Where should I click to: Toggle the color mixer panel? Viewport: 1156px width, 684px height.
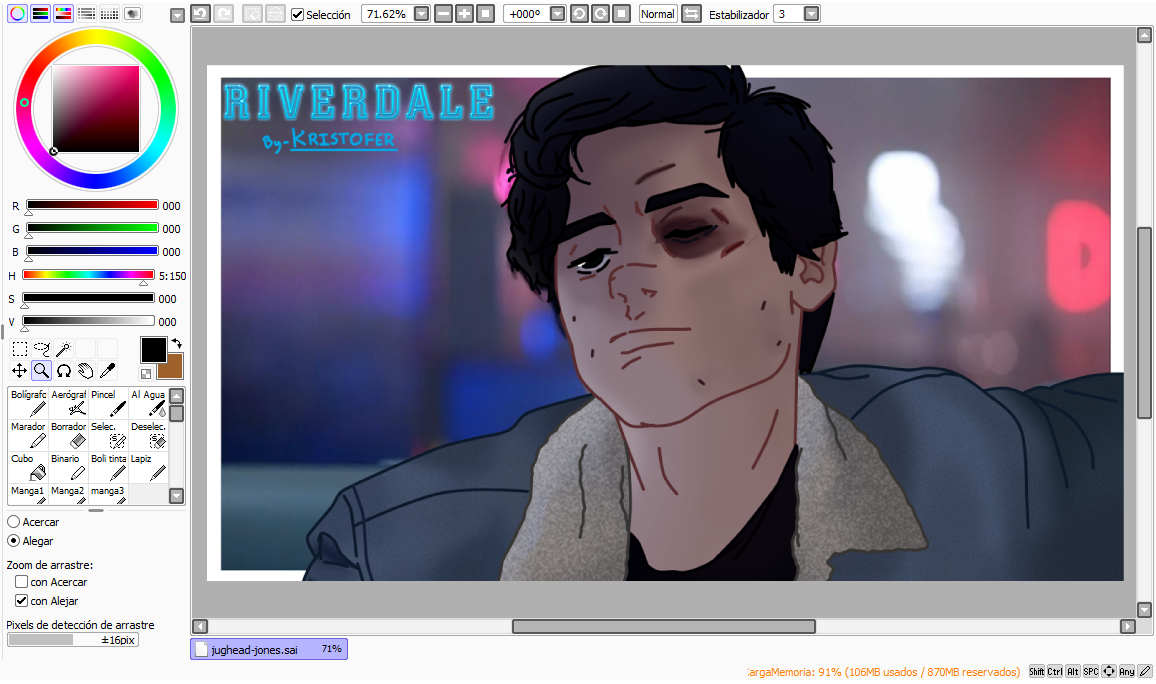coord(86,13)
